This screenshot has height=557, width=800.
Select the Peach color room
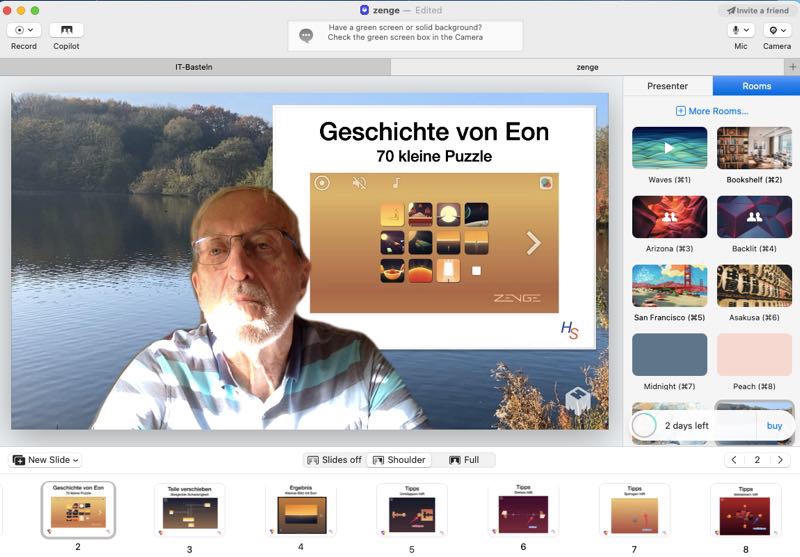pos(754,355)
